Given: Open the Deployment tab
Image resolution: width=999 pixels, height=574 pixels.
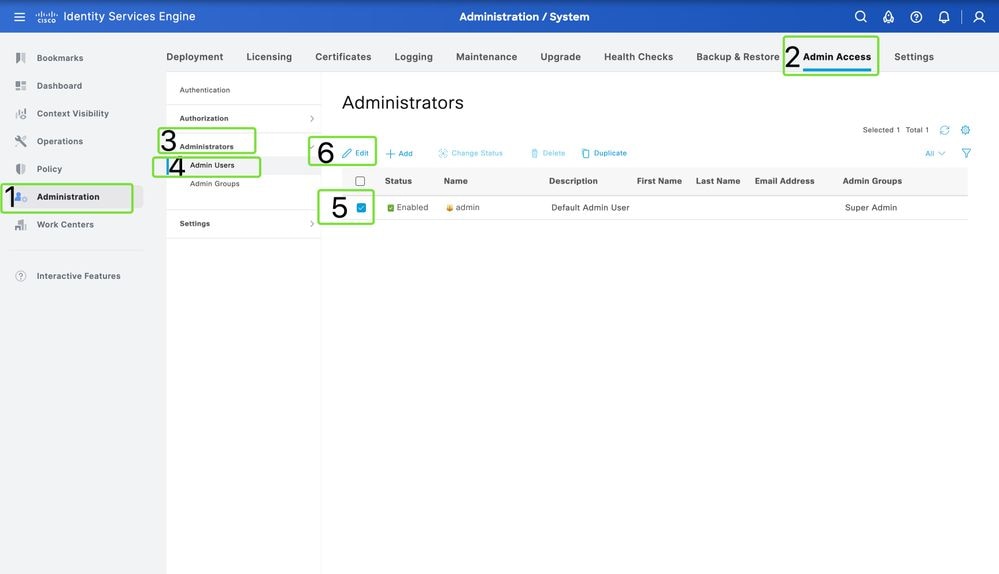Looking at the screenshot, I should point(194,57).
